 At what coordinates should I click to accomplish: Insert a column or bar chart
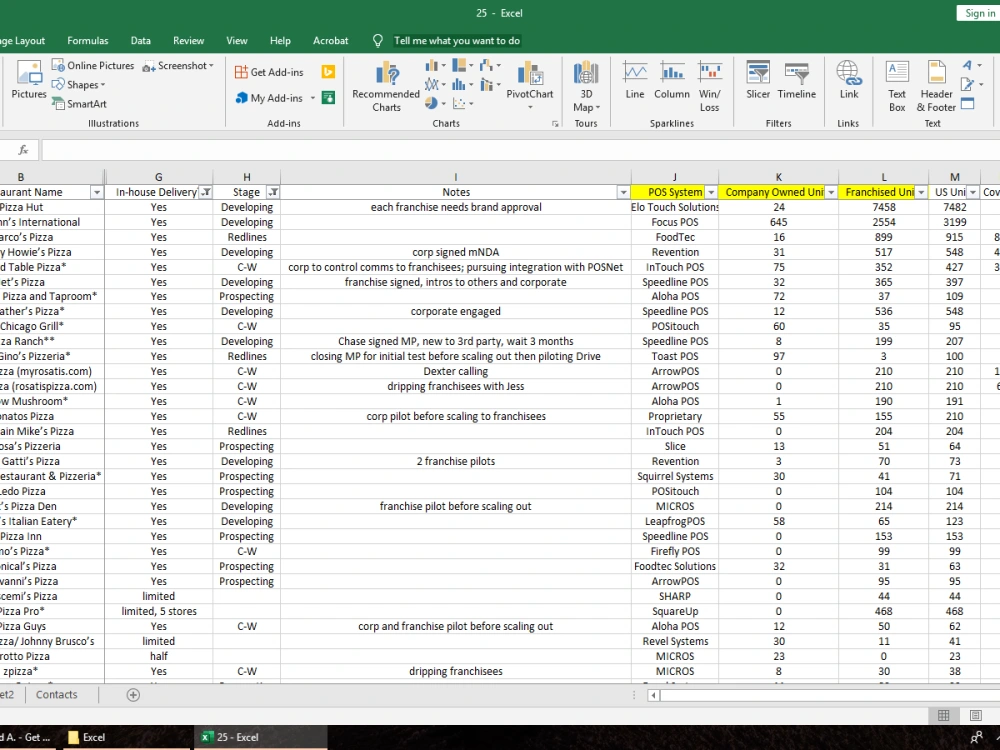435,66
